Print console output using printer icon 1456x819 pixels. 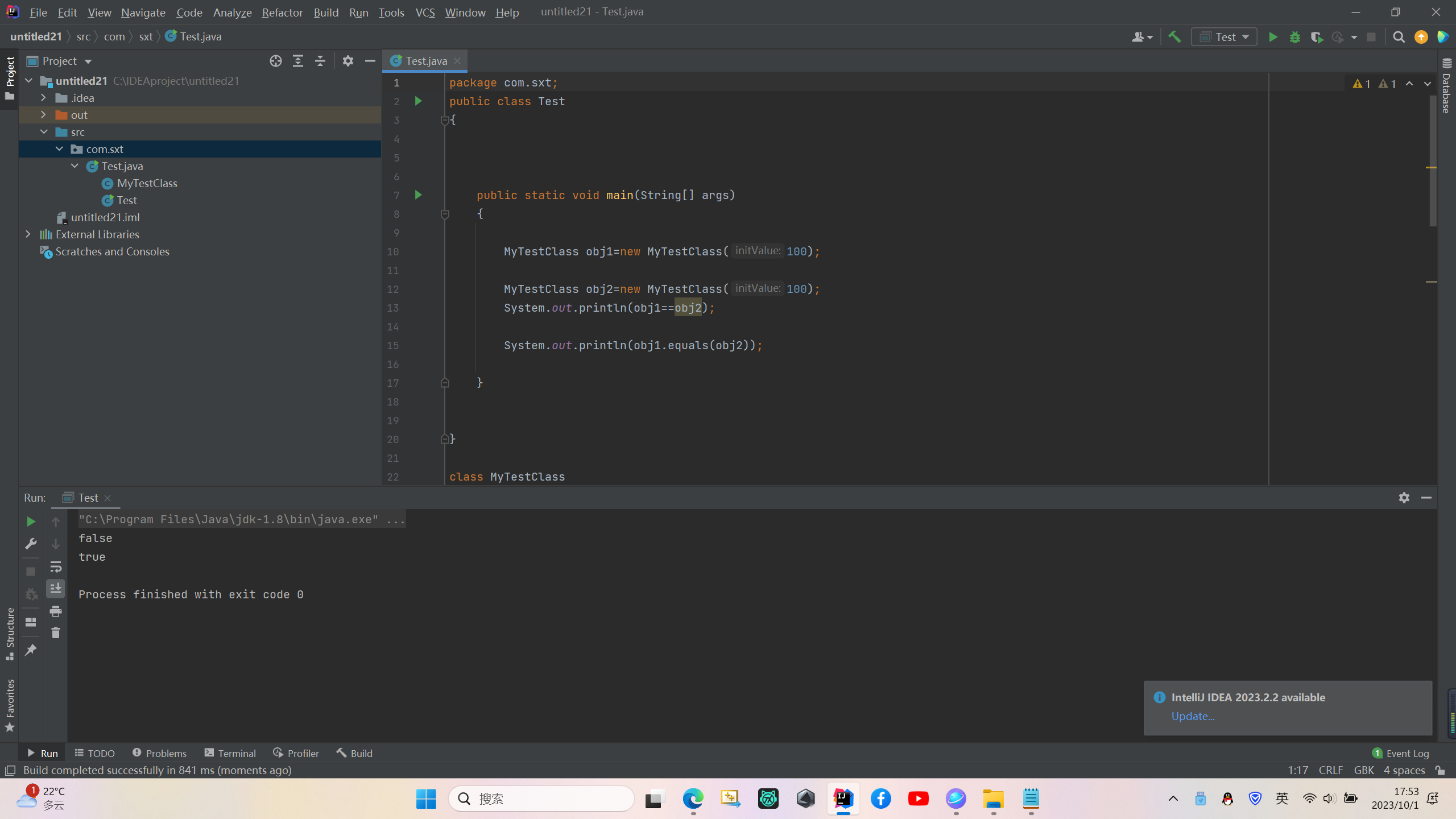56,611
